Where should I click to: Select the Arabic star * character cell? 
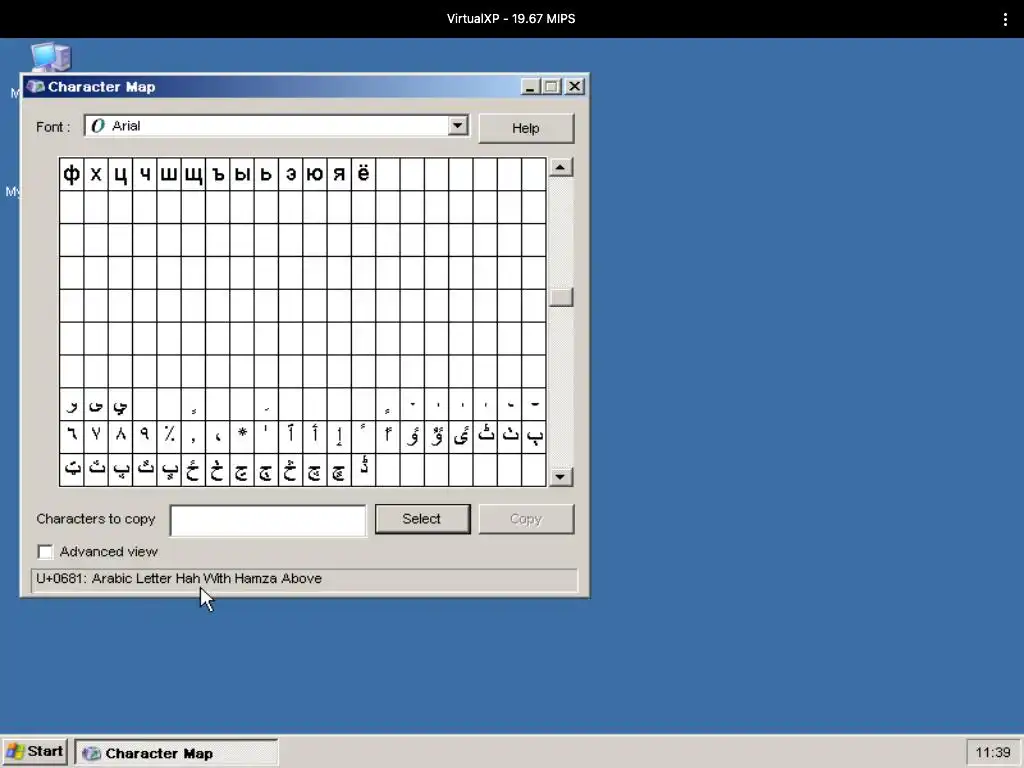pos(242,437)
